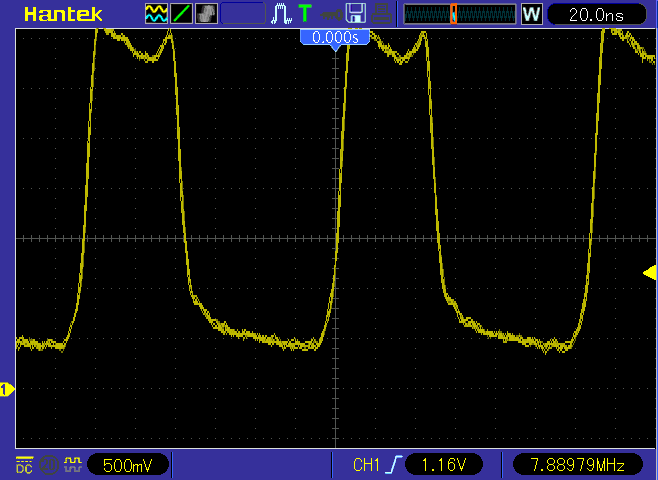Click the gray persistence waveform icon
This screenshot has width=658, height=480.
(x=206, y=13)
